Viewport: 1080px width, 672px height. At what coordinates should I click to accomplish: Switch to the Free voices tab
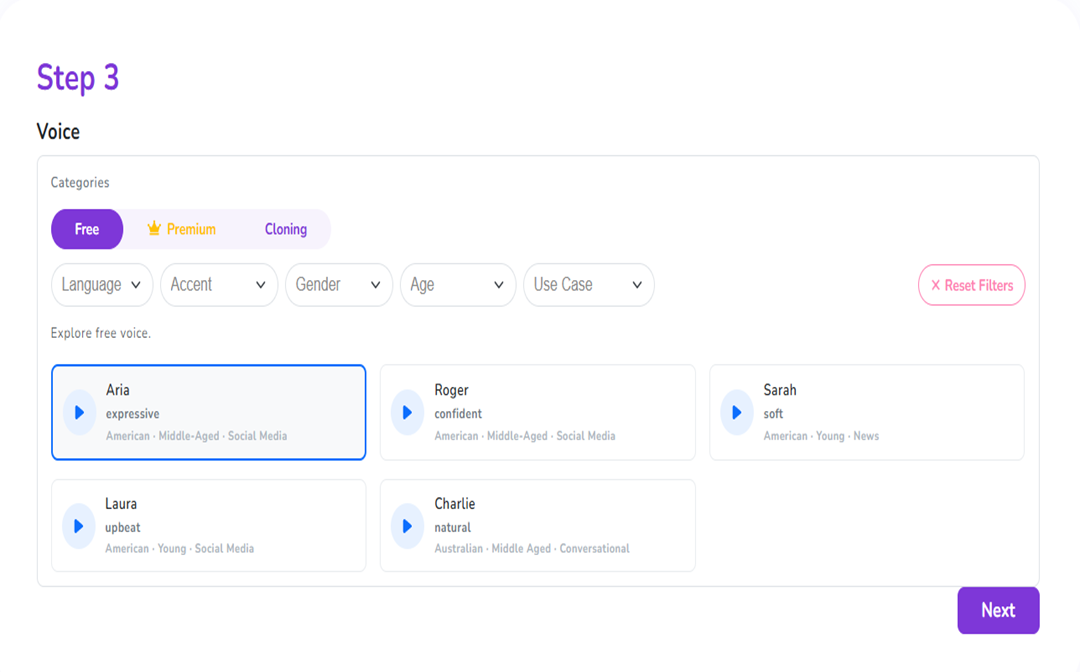click(87, 229)
